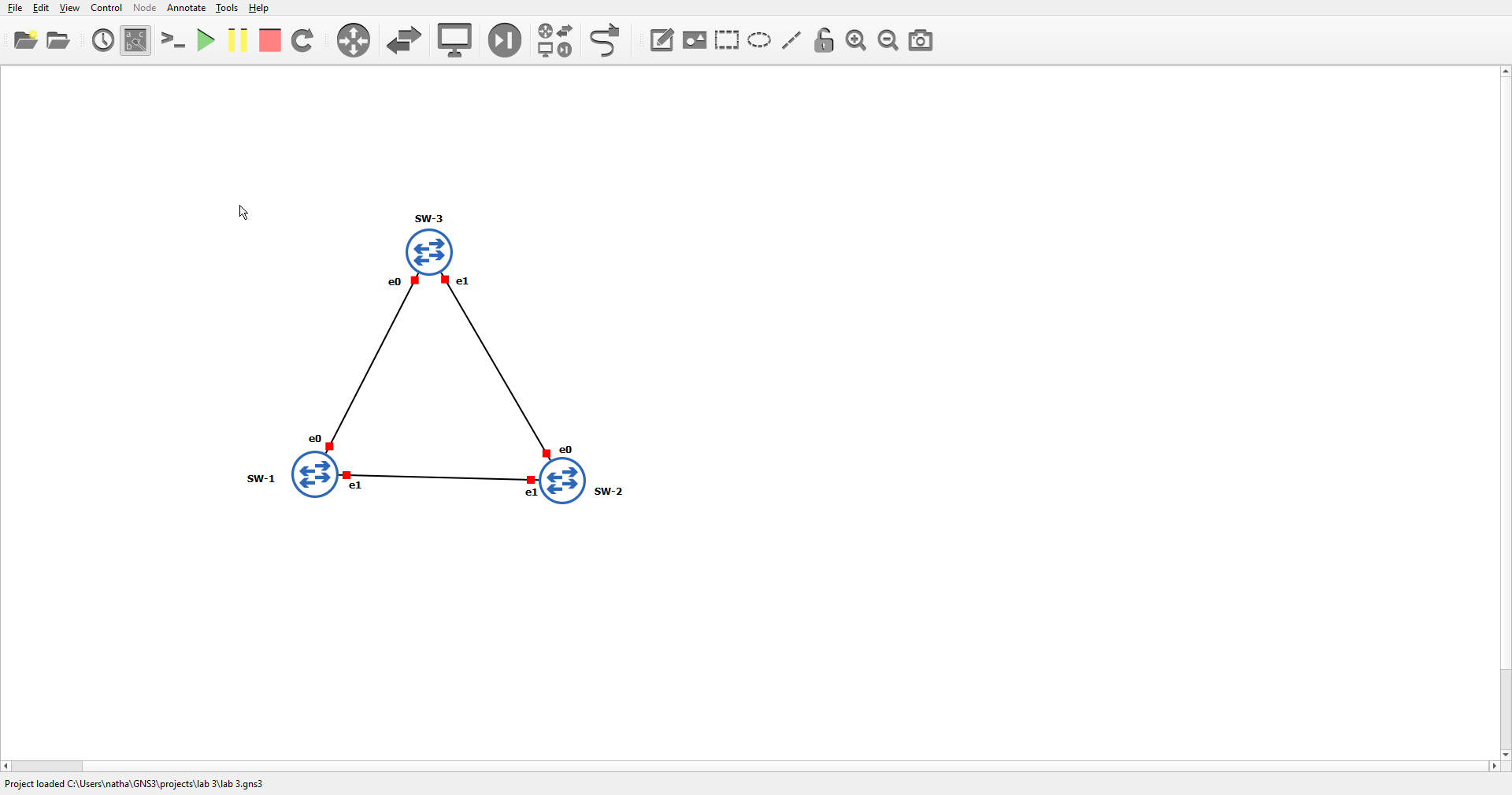Select the SW-3 switch node
This screenshot has width=1512, height=795.
click(428, 252)
